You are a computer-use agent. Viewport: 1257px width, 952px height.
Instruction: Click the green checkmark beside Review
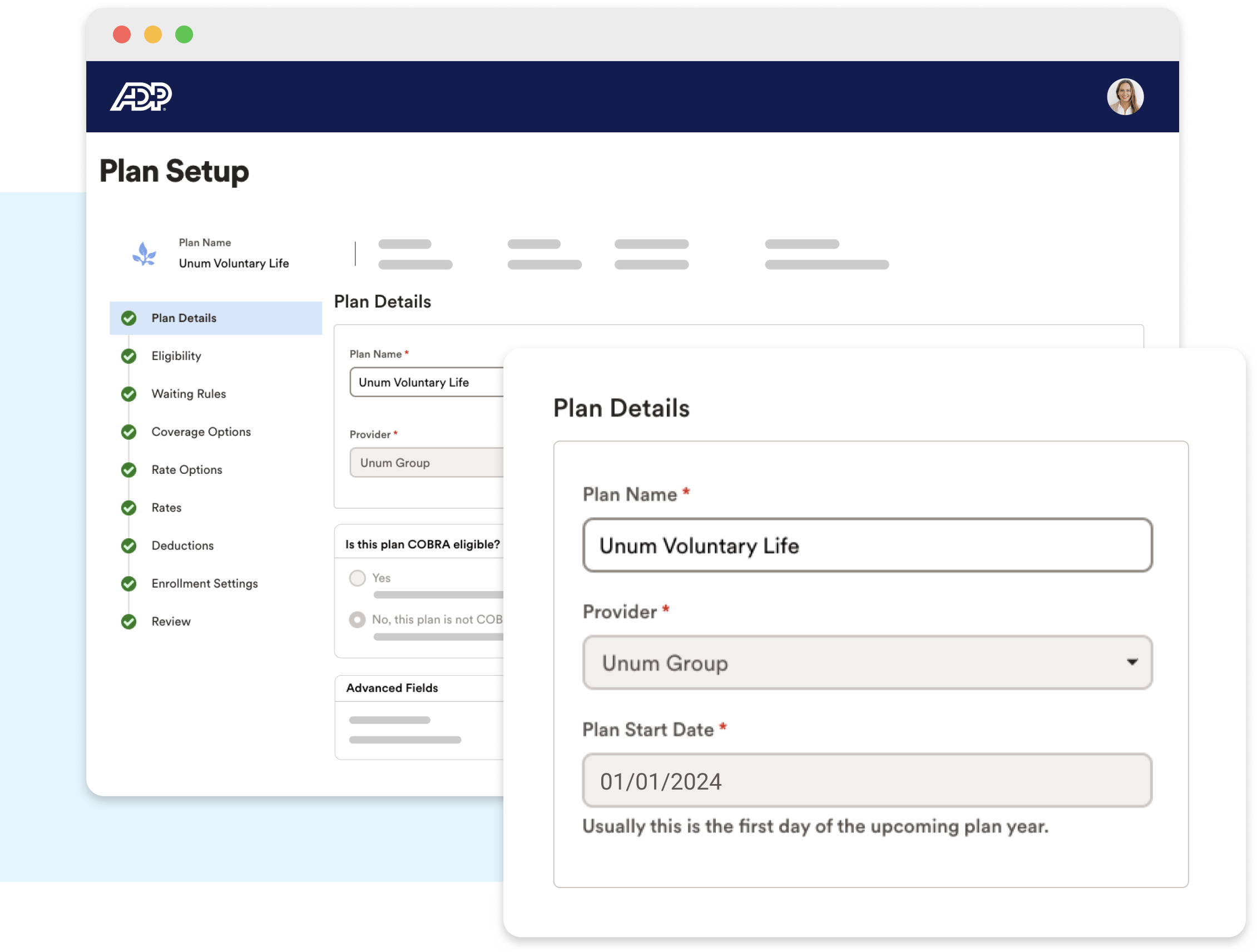[130, 621]
